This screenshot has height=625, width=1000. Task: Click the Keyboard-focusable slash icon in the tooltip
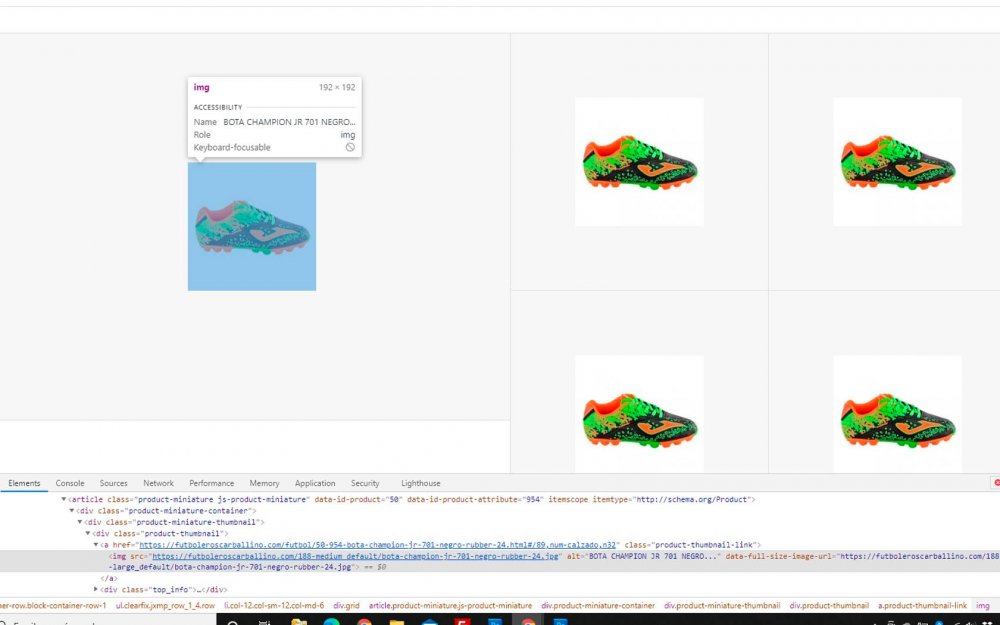[x=350, y=147]
